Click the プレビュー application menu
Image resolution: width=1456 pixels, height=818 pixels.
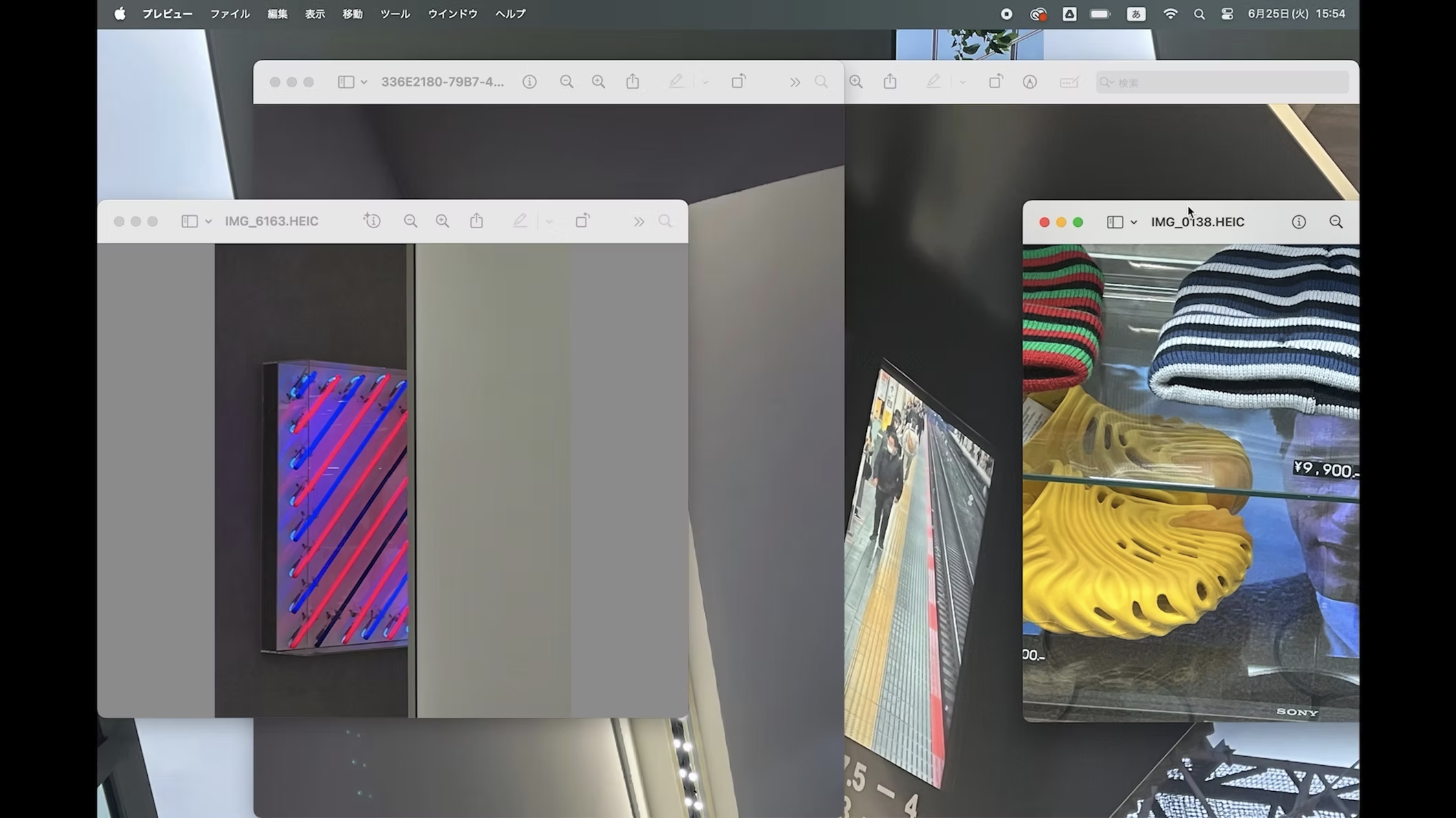coord(167,14)
